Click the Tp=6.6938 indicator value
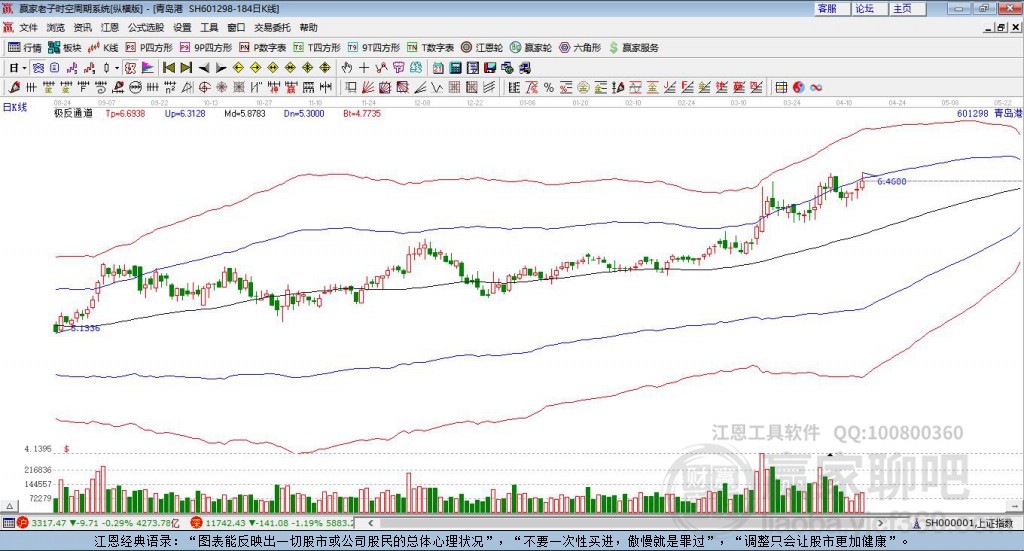 [125, 113]
